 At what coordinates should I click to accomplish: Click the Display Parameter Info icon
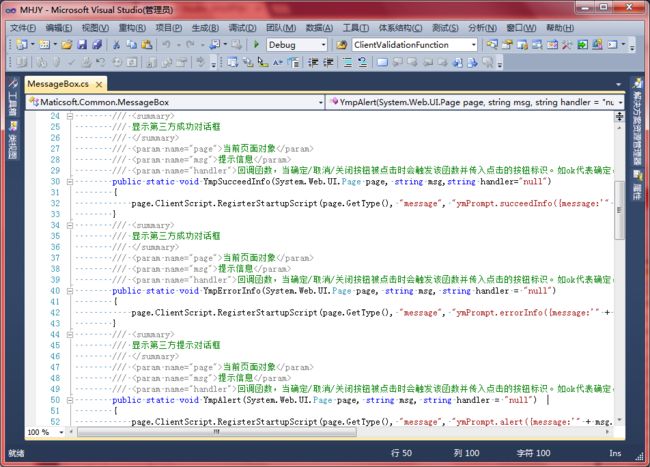(247, 62)
